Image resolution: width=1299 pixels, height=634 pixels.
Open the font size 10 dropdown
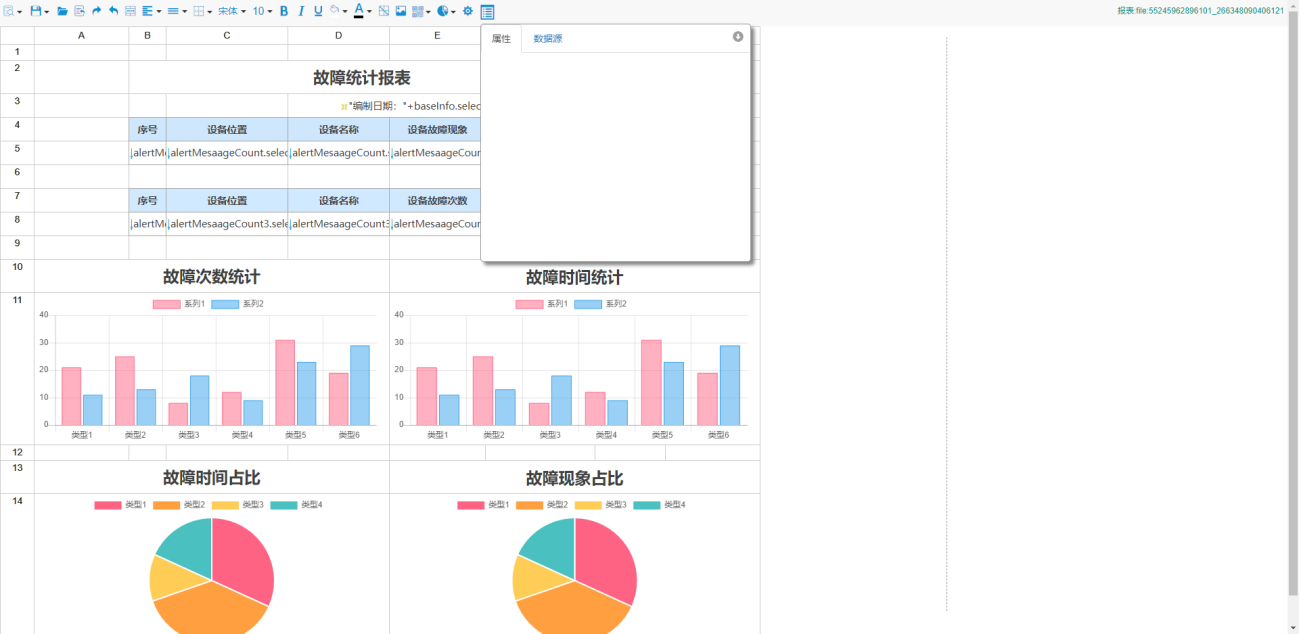coord(261,11)
